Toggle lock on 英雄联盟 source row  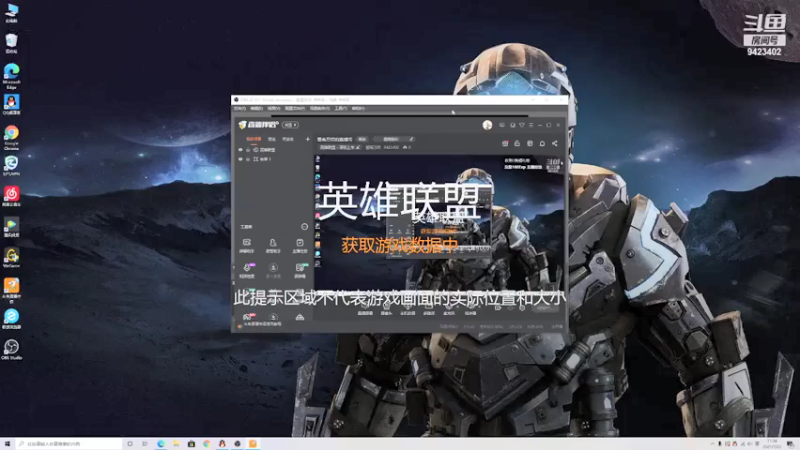click(x=248, y=150)
